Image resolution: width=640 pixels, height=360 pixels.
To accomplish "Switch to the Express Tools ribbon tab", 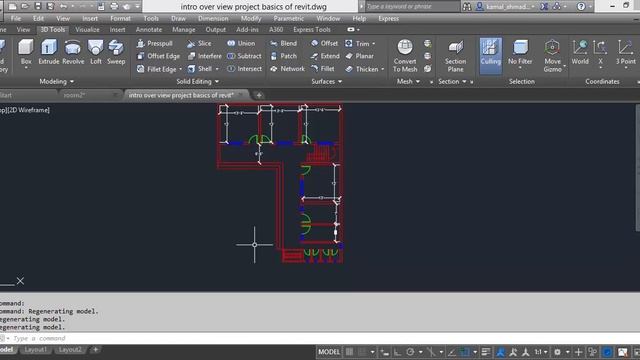I will click(312, 29).
